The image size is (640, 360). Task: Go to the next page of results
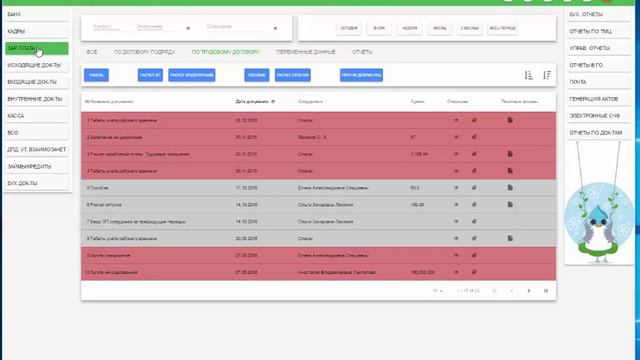529,291
